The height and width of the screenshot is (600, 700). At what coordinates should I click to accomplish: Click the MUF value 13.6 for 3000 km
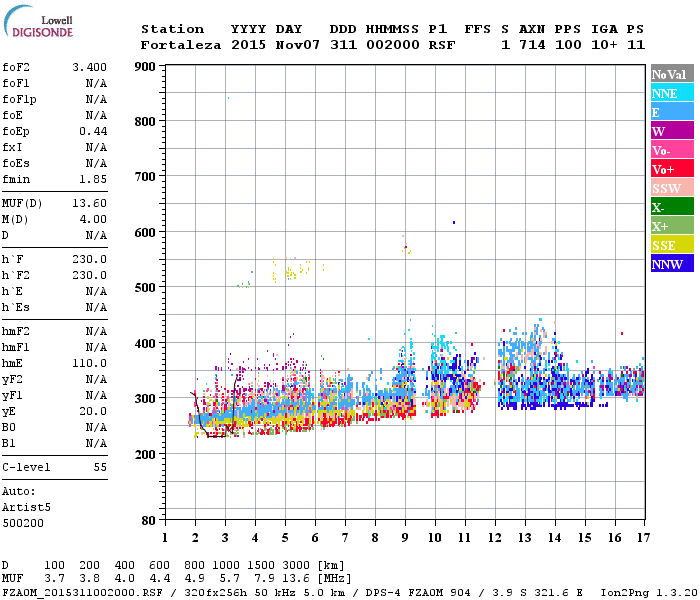click(296, 579)
